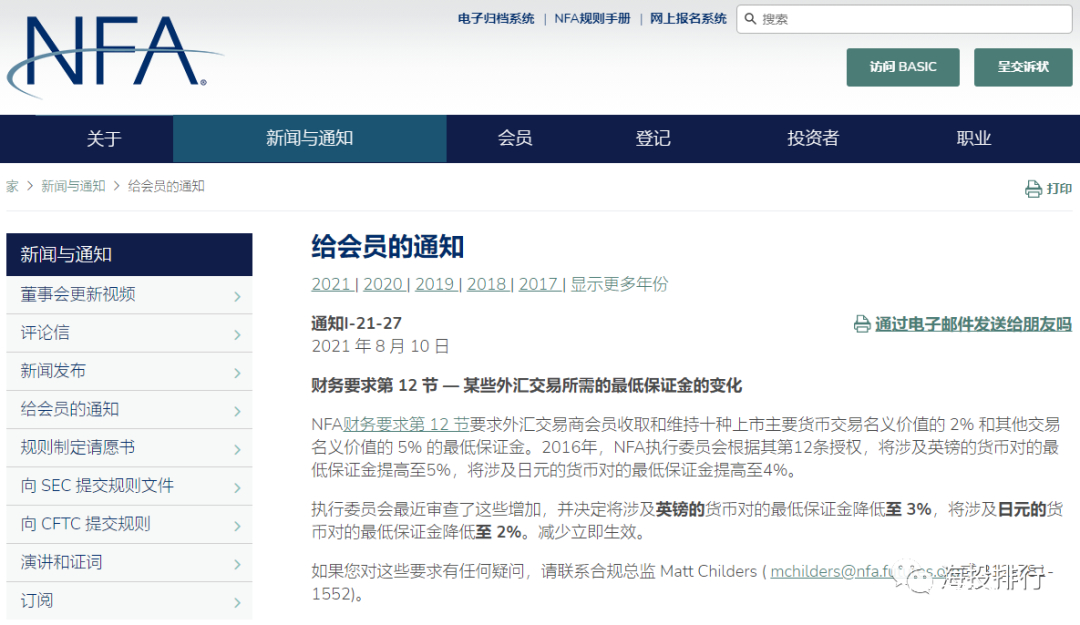Click the 呈交诉状 button
This screenshot has height=625, width=1080.
pyautogui.click(x=1023, y=67)
